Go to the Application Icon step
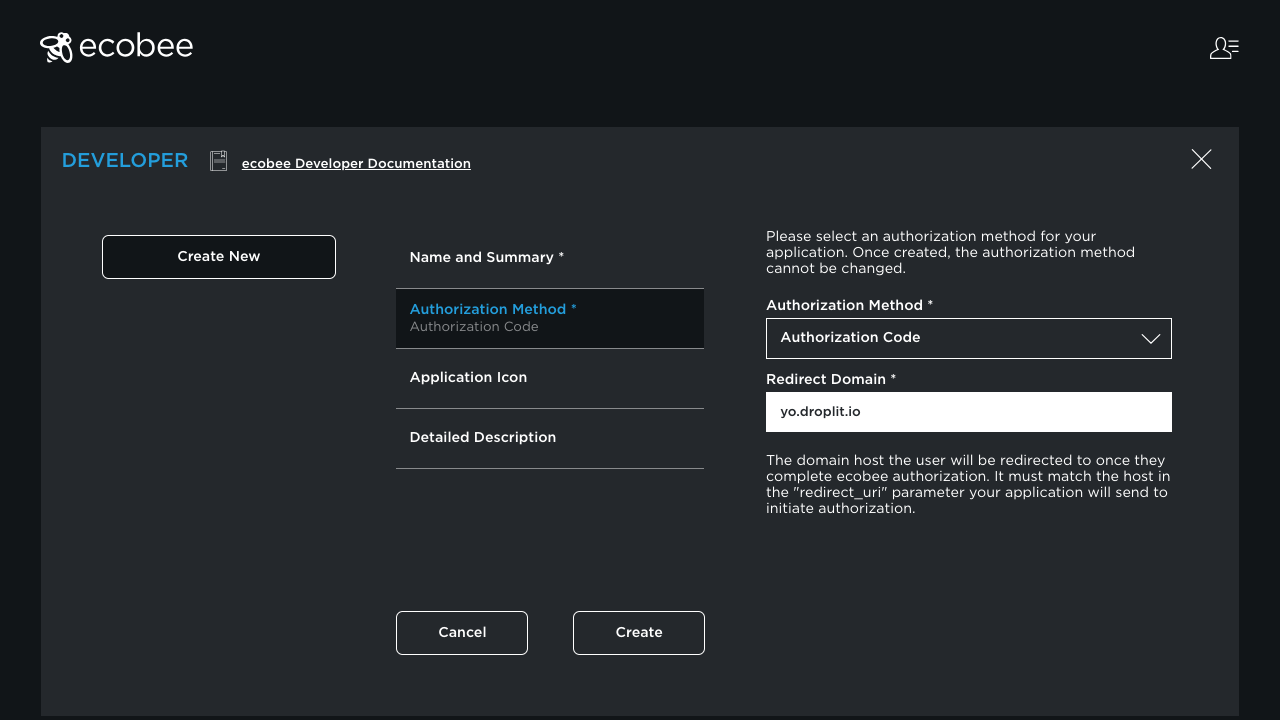The image size is (1280, 720). pos(550,378)
